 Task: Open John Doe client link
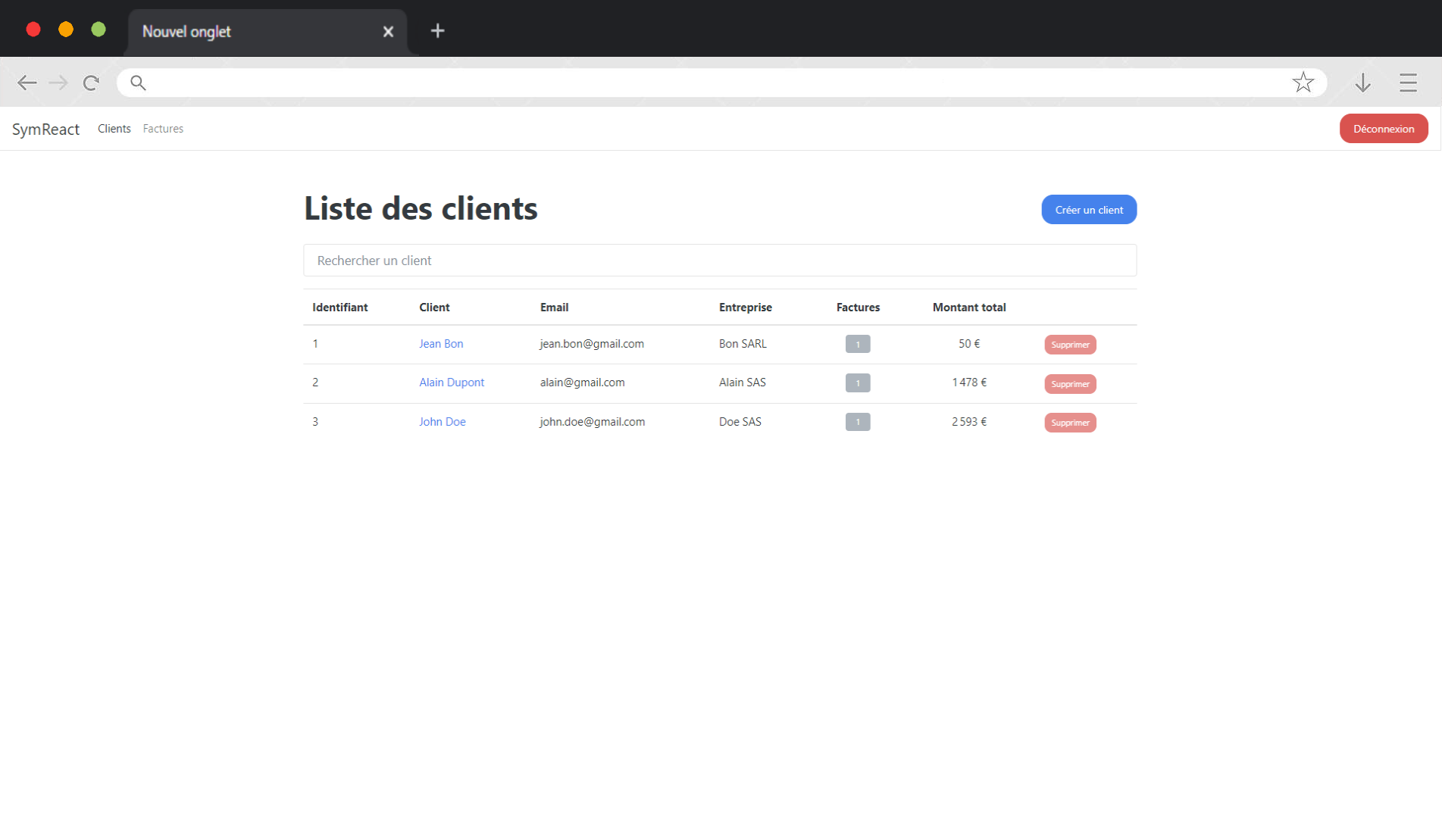(442, 422)
